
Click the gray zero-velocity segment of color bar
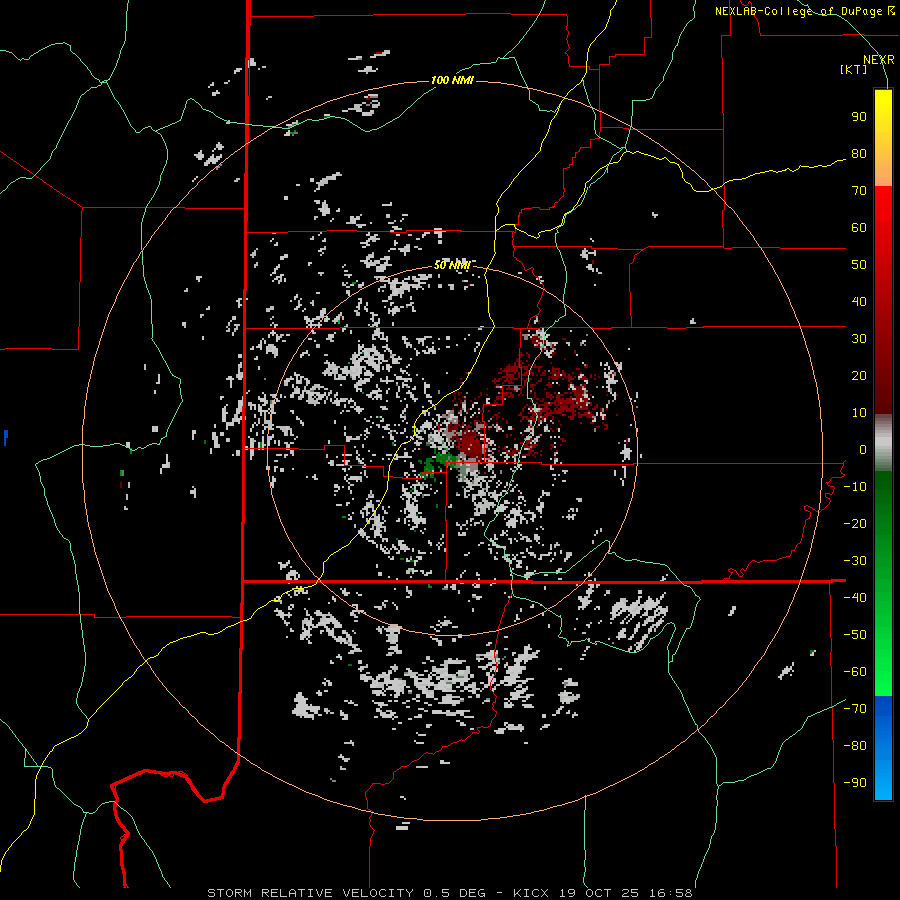tap(883, 443)
